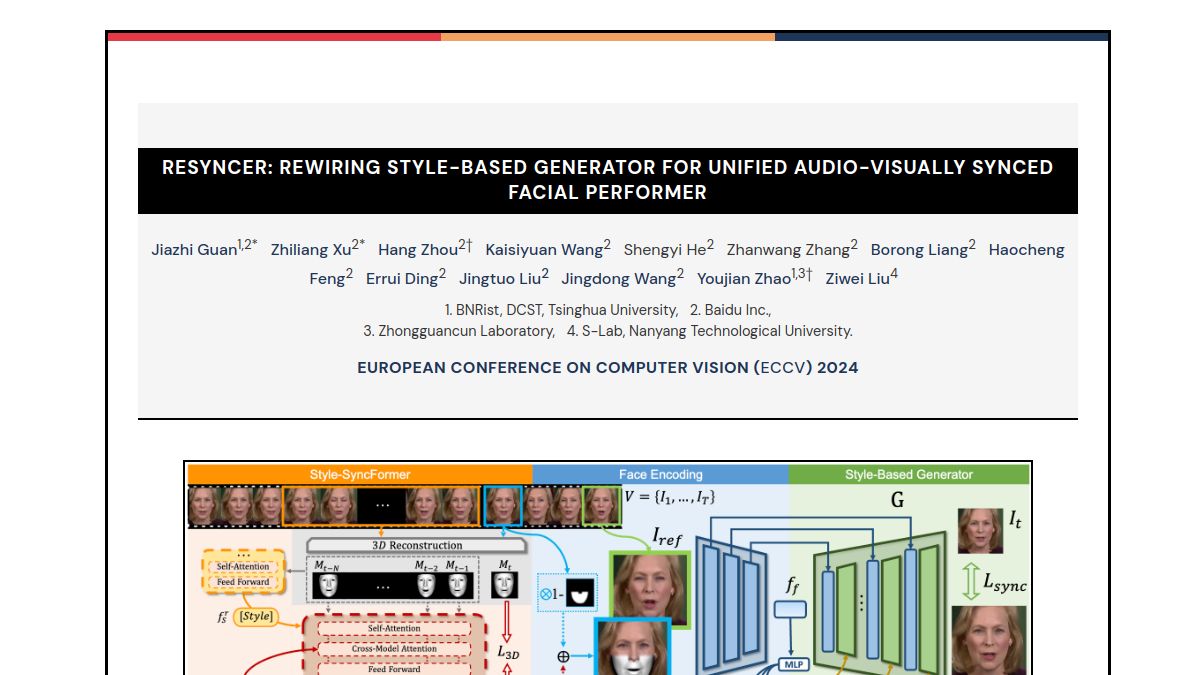This screenshot has width=1200, height=675.
Task: Click the [Style] token box in the diagram
Action: click(x=255, y=616)
